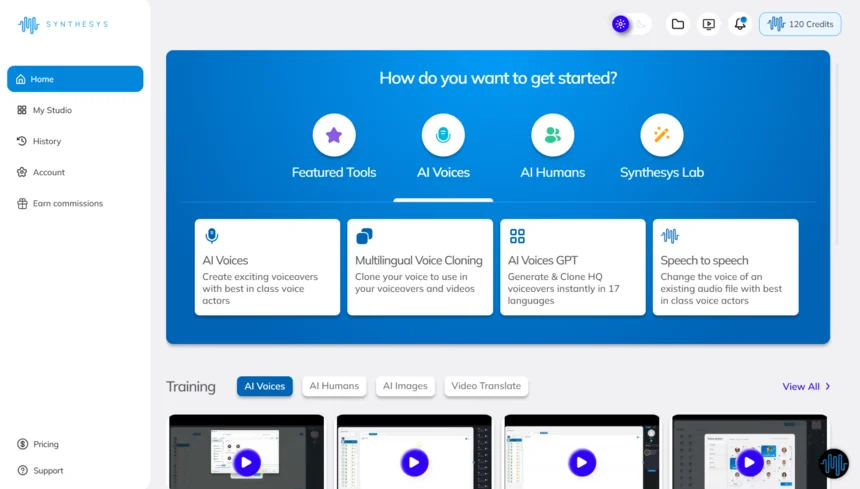Play the third training video

[582, 463]
